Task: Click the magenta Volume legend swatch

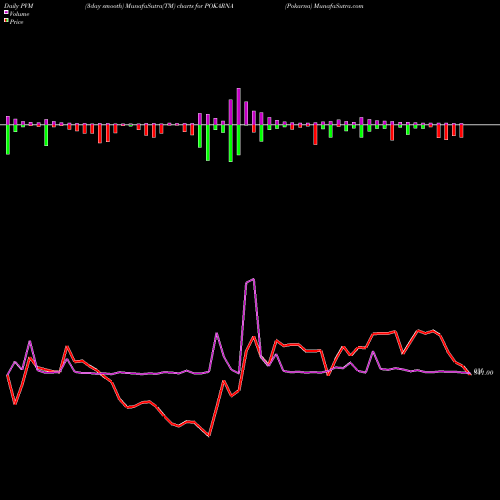Action: click(6, 12)
